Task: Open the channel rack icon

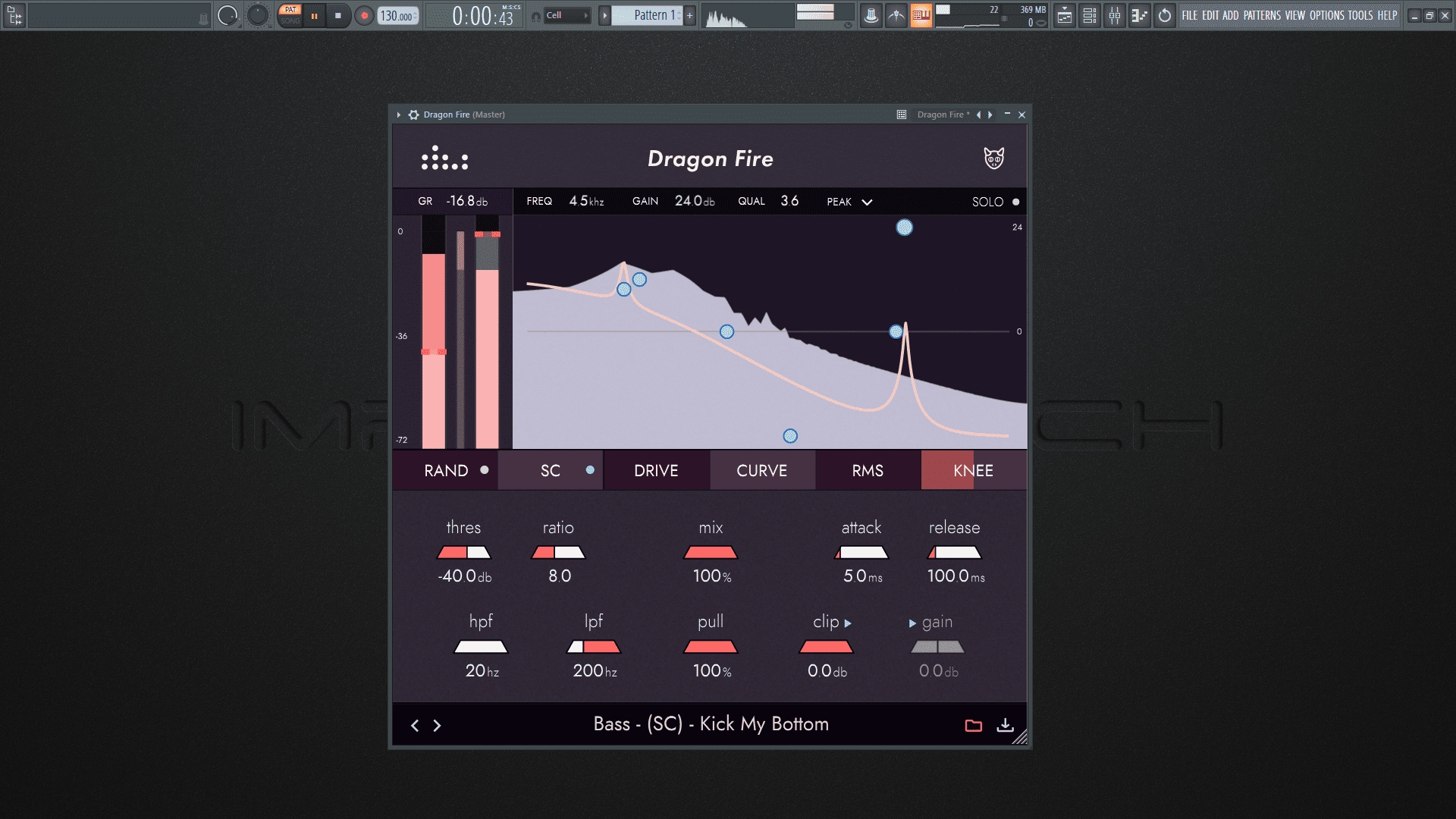Action: click(1090, 15)
